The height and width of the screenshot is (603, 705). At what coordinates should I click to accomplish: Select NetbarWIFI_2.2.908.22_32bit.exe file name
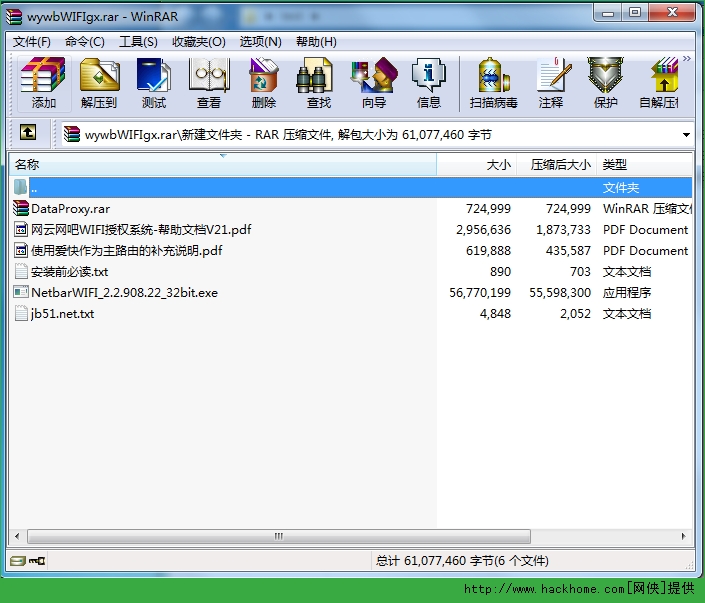coord(125,293)
